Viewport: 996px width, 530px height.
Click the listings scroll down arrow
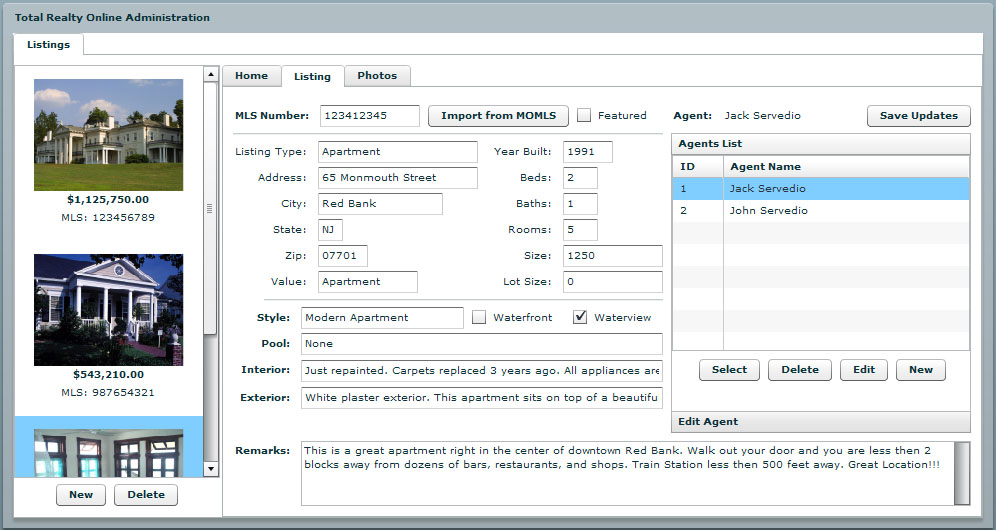[x=212, y=470]
